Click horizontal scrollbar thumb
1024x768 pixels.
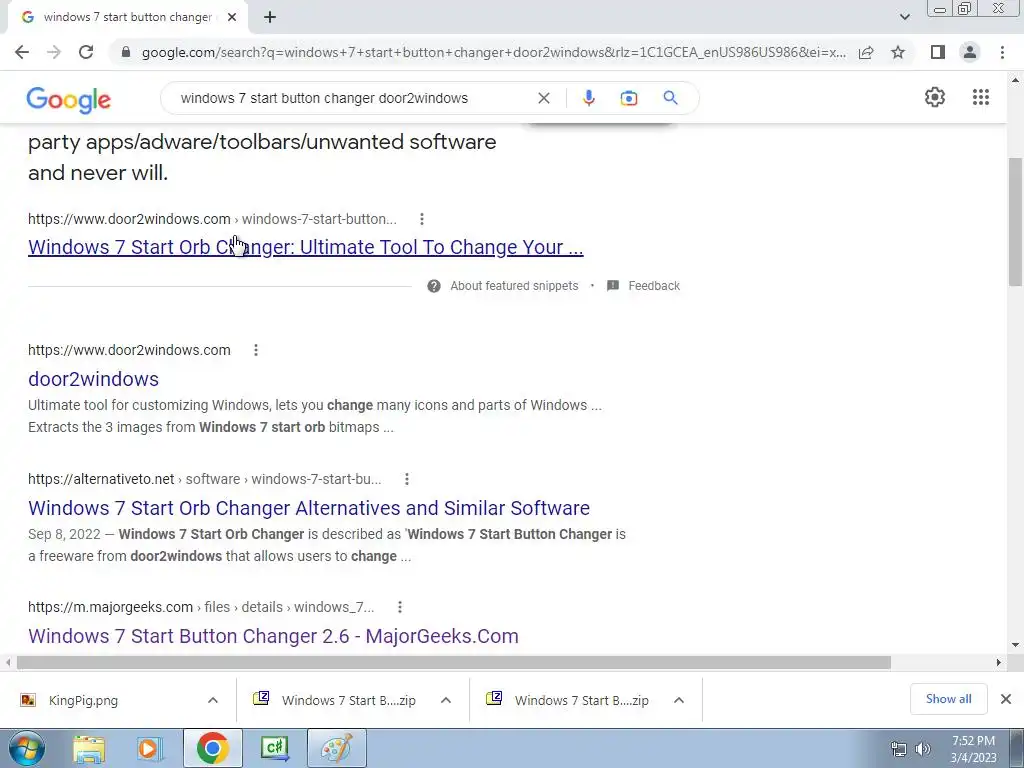click(454, 663)
